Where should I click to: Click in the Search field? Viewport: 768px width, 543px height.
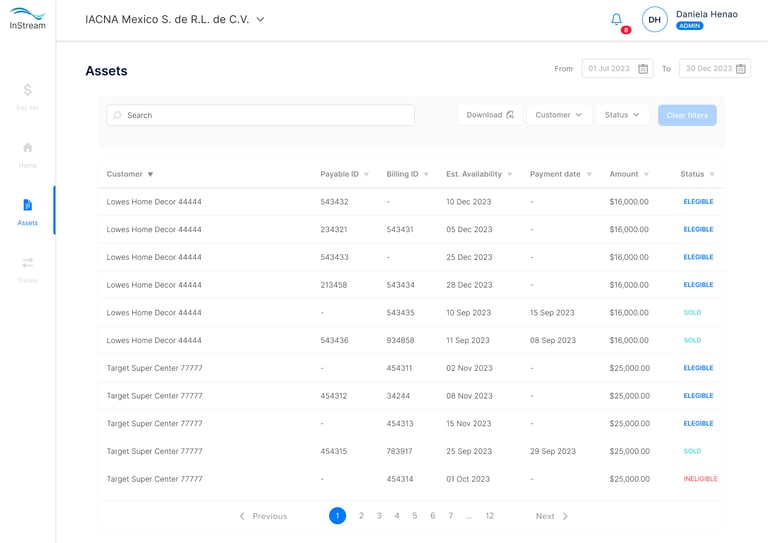click(x=261, y=115)
